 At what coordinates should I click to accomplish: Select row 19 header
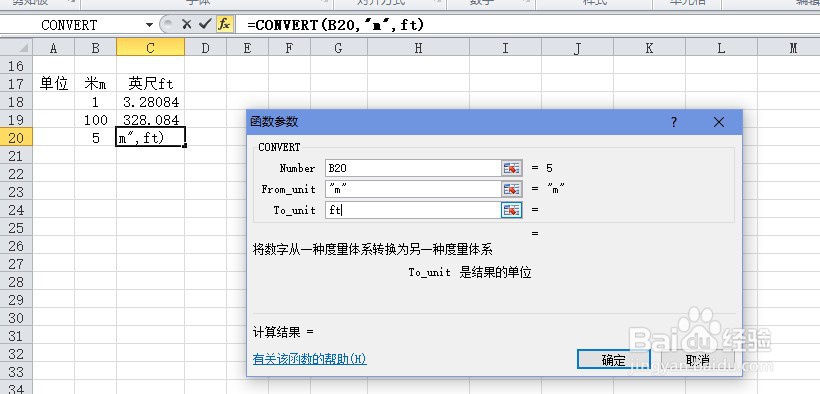(x=16, y=119)
